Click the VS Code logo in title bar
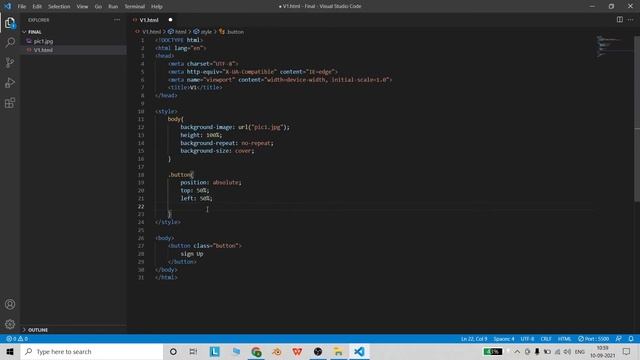 pyautogui.click(x=7, y=6)
